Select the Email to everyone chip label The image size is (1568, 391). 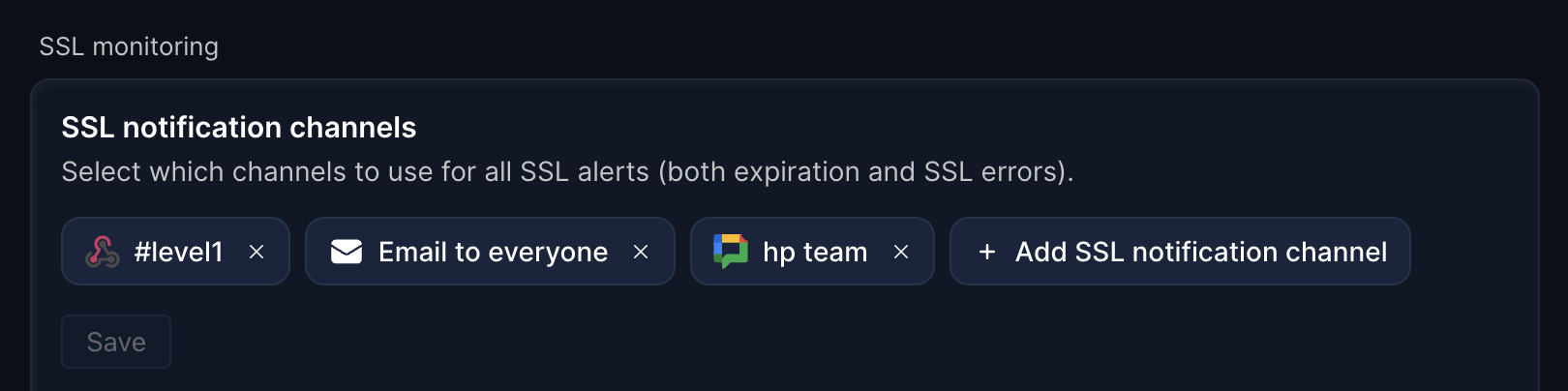click(494, 252)
